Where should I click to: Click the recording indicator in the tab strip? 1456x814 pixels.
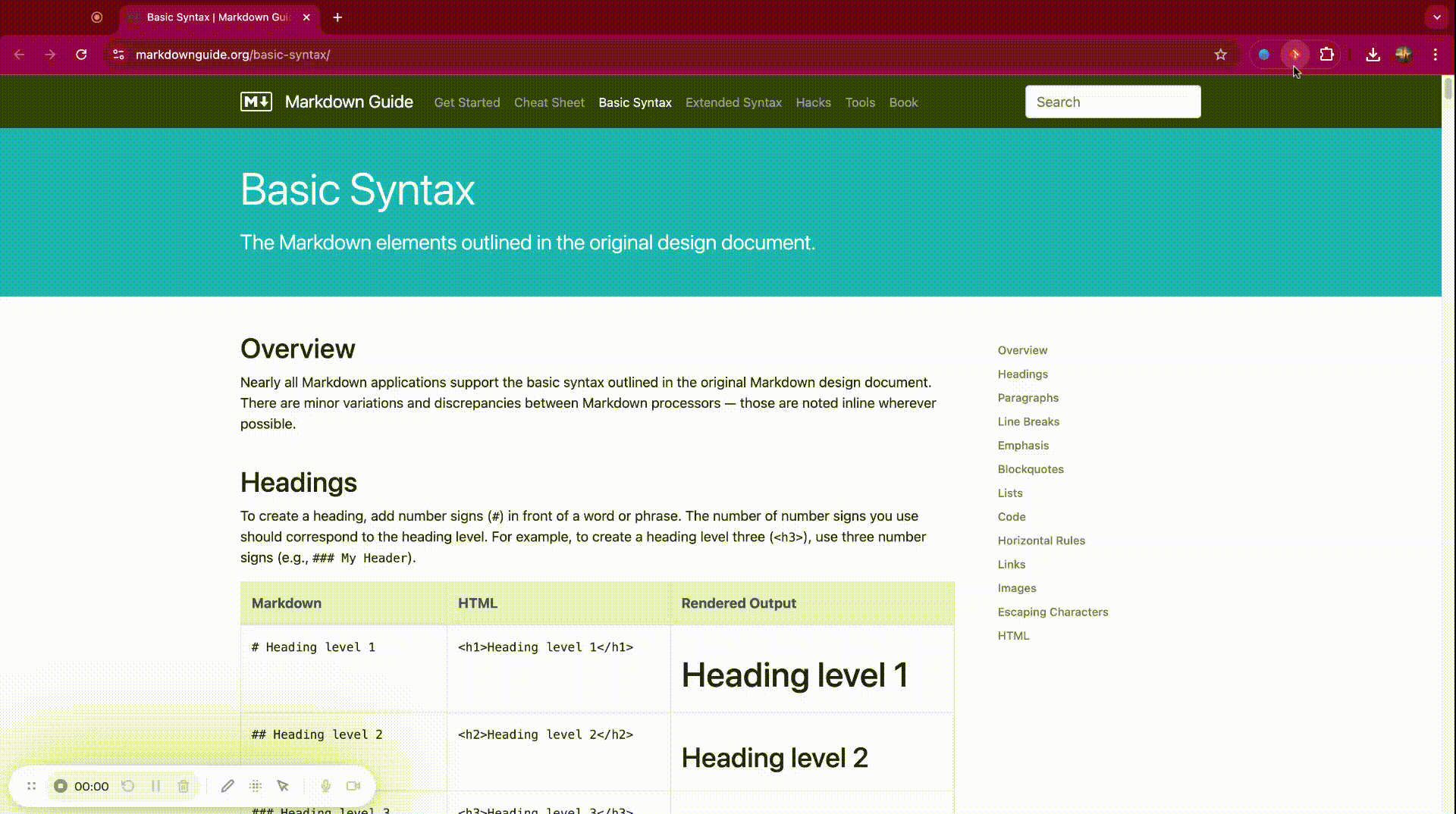tap(96, 17)
